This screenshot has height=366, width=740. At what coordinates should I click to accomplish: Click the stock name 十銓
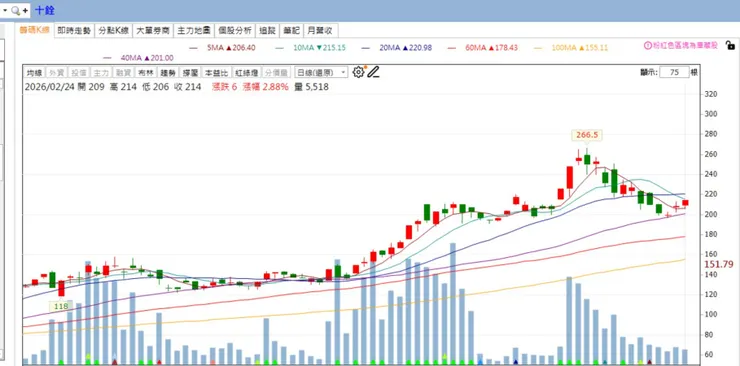[x=44, y=10]
